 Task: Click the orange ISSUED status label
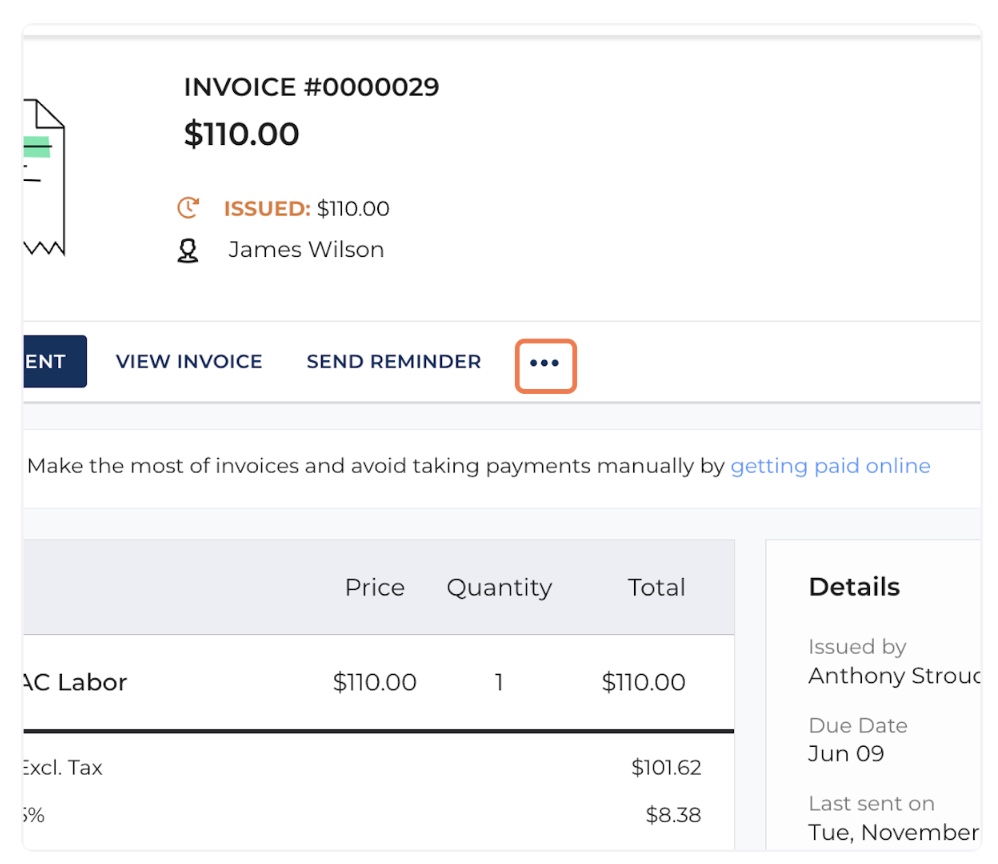click(267, 209)
